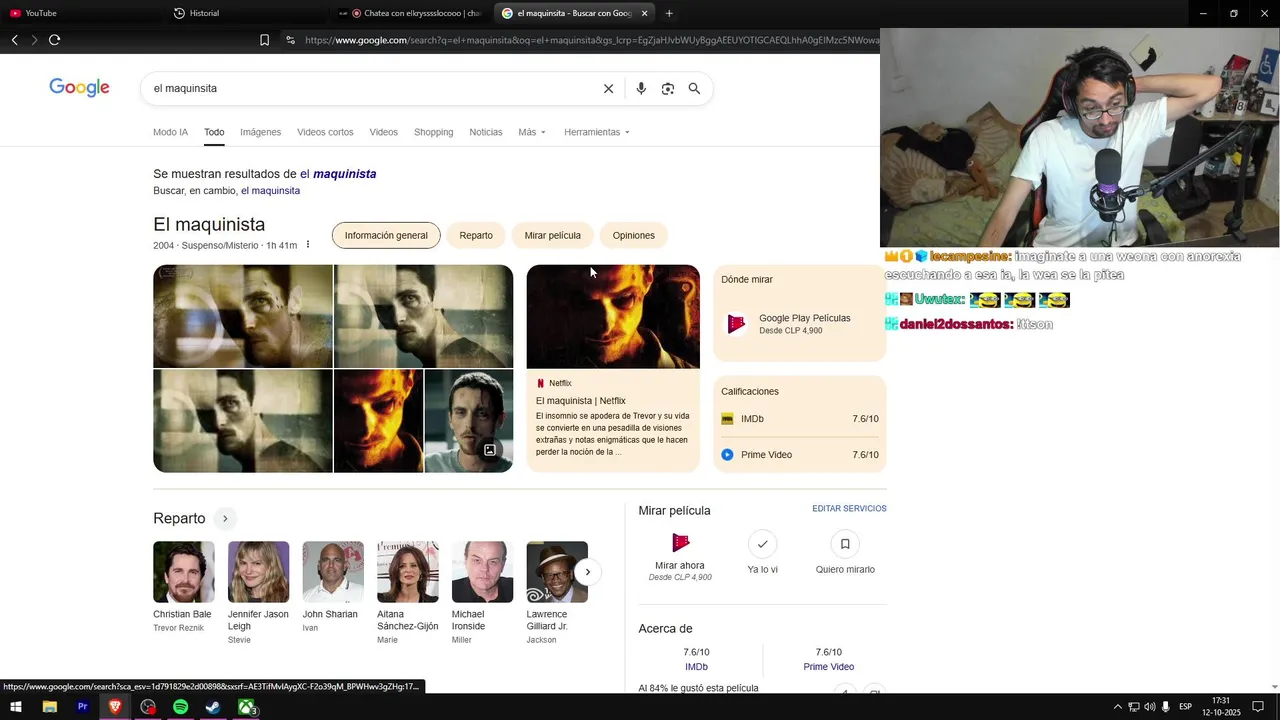Image resolution: width=1280 pixels, height=720 pixels.
Task: Click the ESP language indicator in tray
Action: 1185,707
